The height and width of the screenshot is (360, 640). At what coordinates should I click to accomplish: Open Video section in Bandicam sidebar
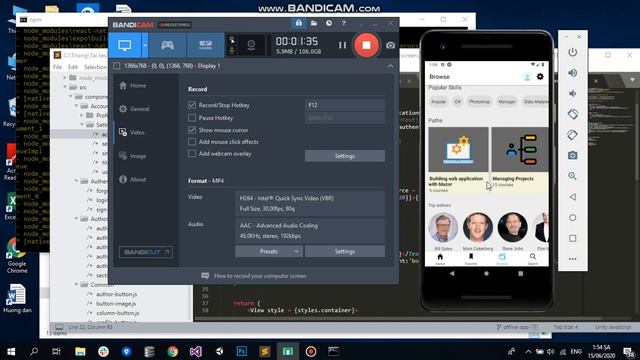pos(131,132)
